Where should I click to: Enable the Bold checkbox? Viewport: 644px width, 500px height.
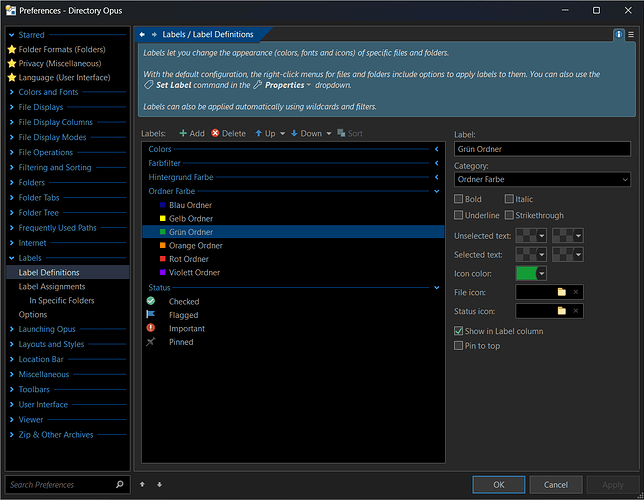point(459,199)
